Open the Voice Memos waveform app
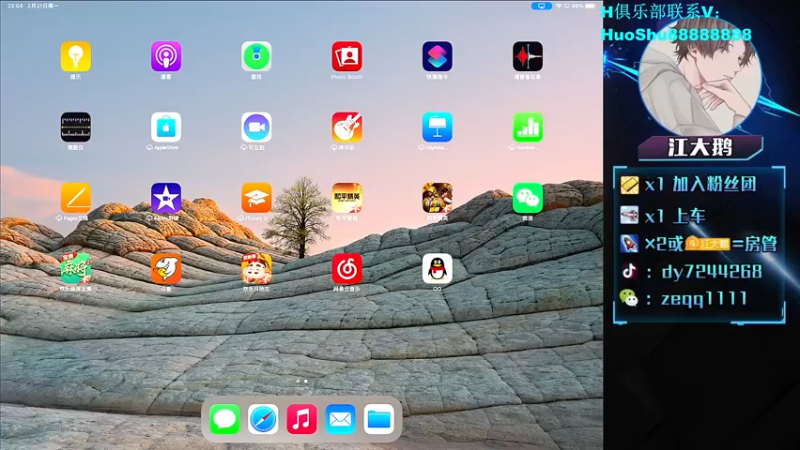 [528, 56]
